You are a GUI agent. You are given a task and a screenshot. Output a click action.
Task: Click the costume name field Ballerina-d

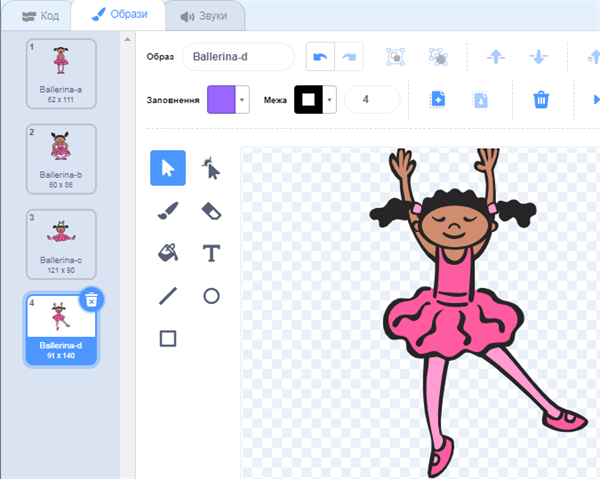tap(238, 57)
